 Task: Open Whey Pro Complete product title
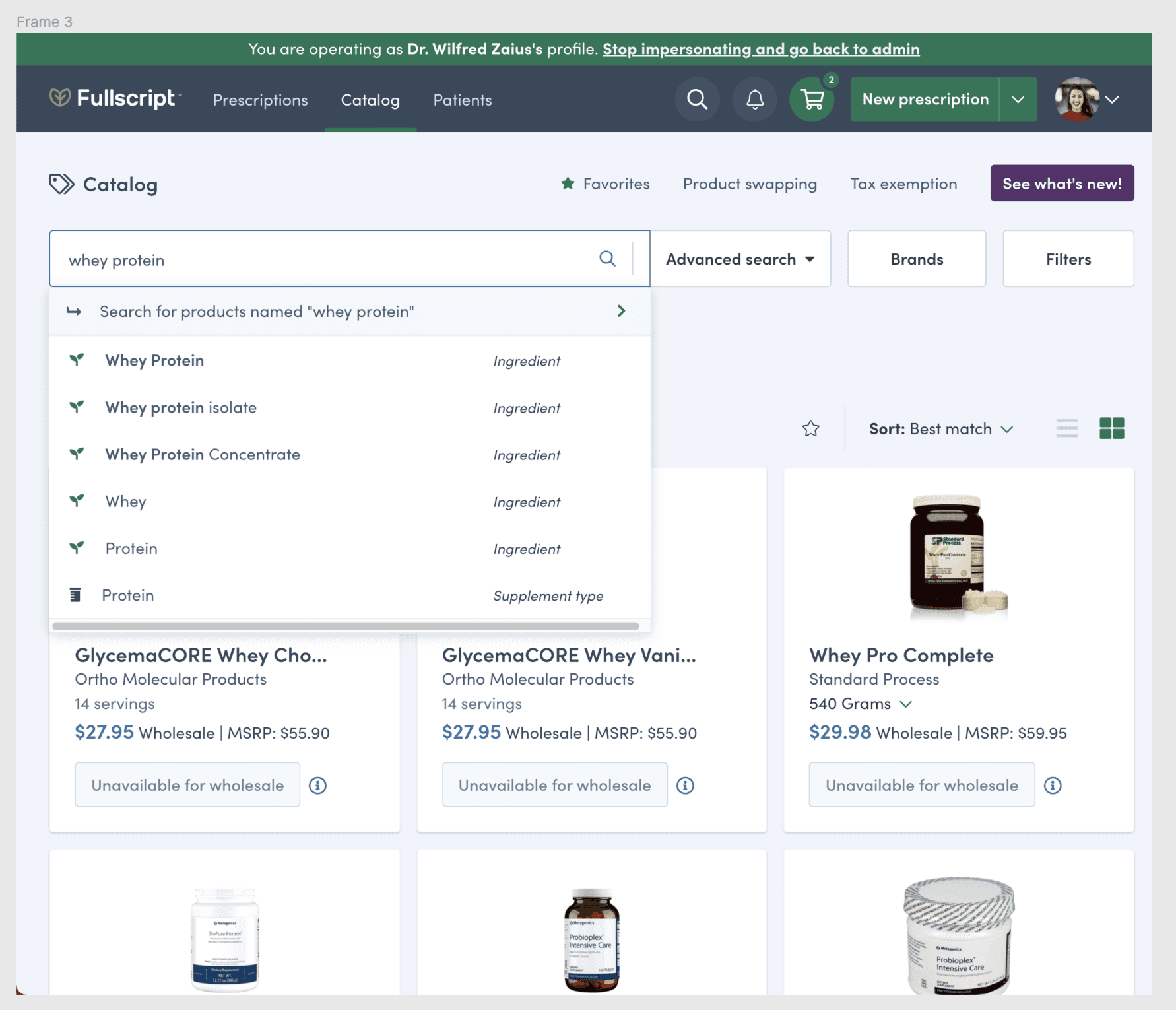pyautogui.click(x=901, y=655)
